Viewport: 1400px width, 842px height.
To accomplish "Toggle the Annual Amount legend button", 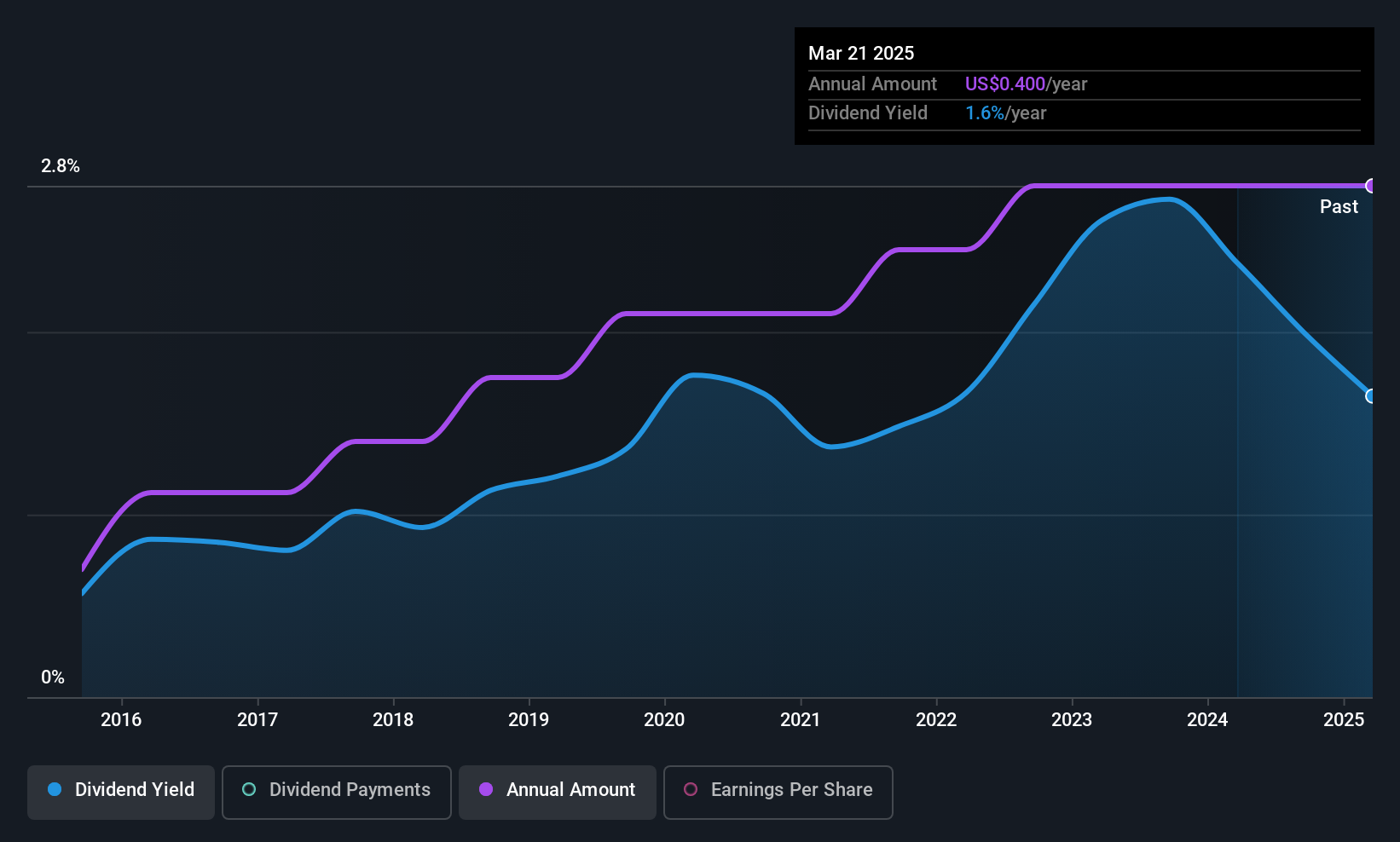I will [558, 792].
